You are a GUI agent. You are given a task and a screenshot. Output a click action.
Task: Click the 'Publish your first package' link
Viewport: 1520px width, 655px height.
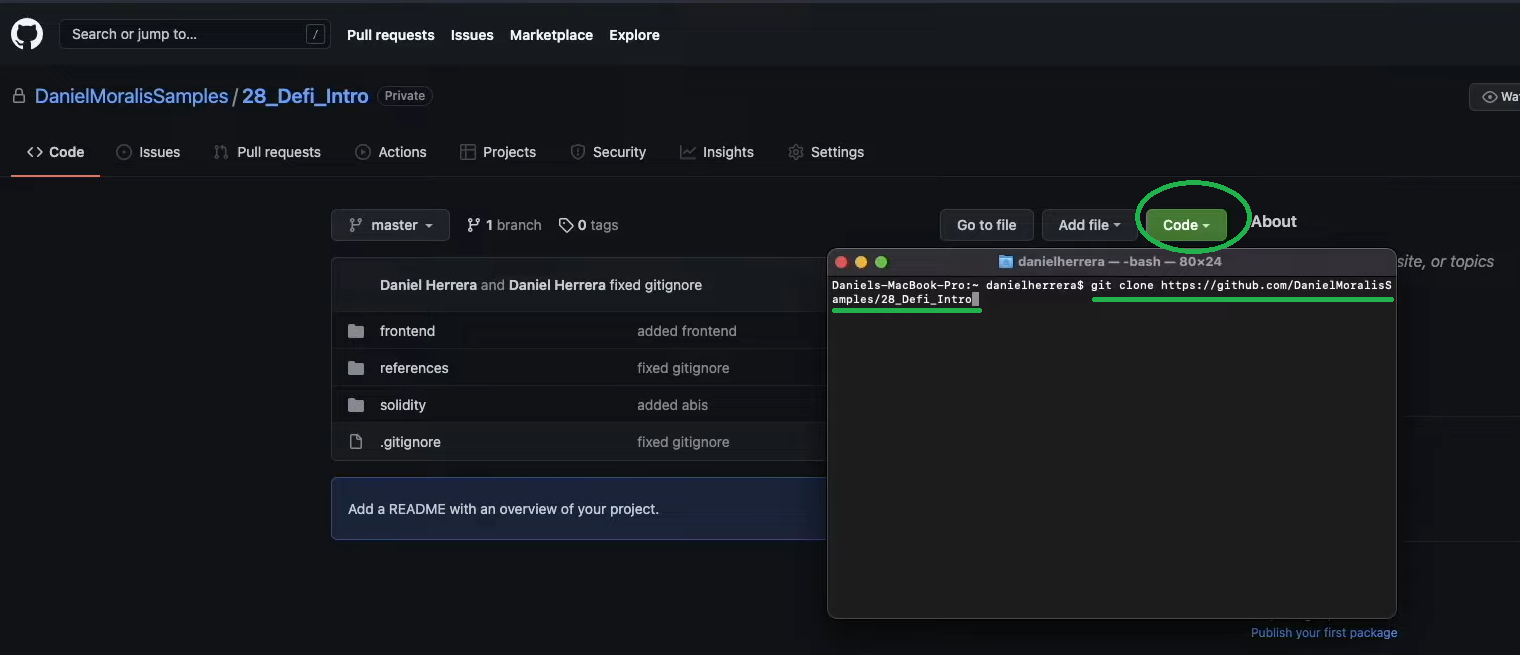coord(1324,632)
